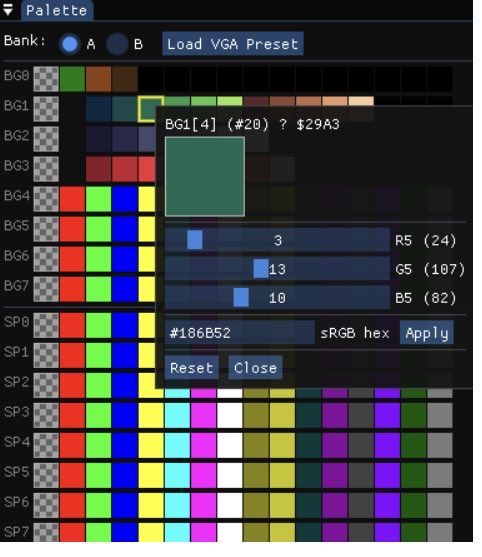Select the green swatch in BG0 row

coord(72,79)
